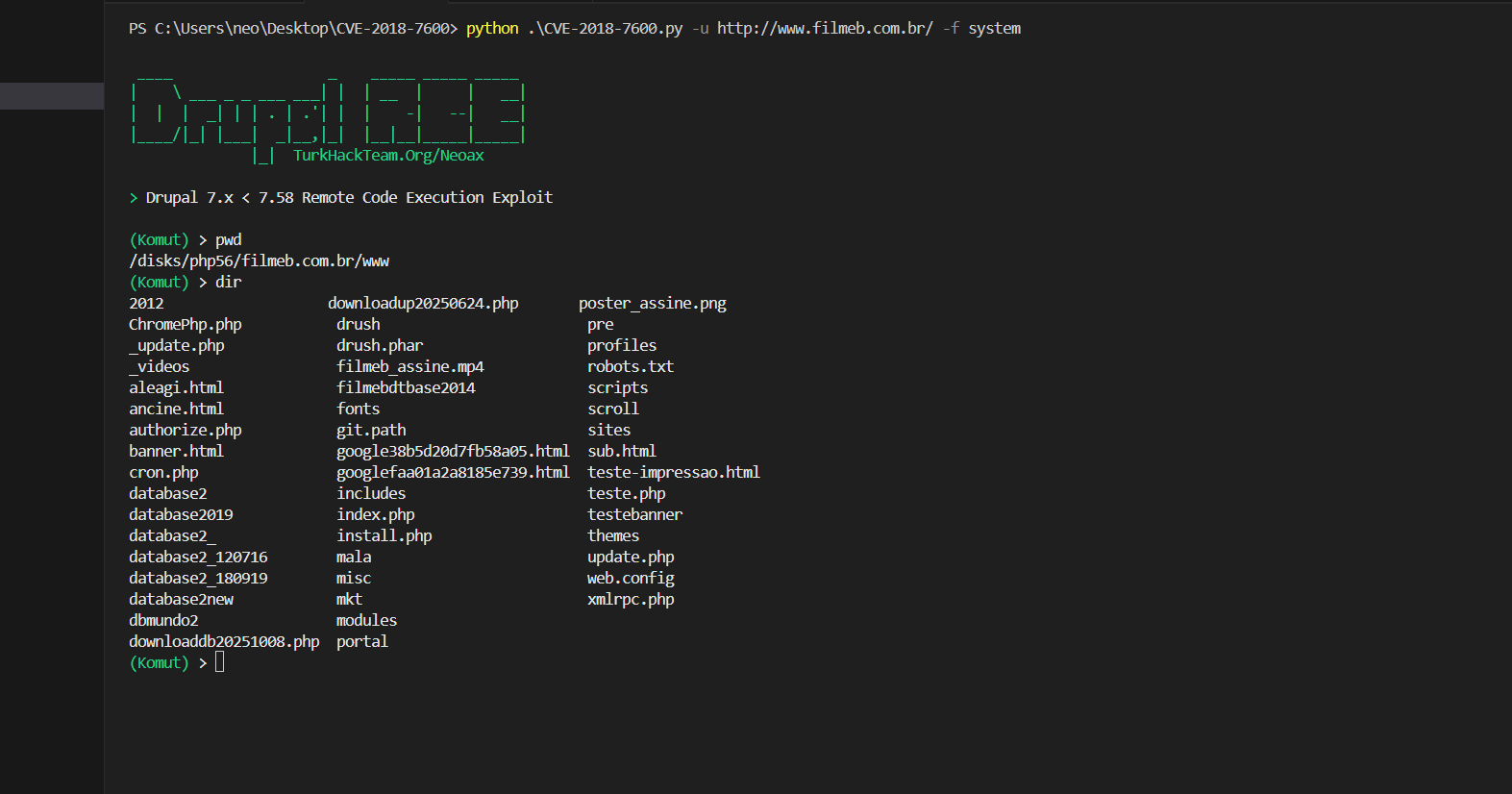Click the 'pwd' command text
Viewport: 1512px width, 794px height.
(x=228, y=240)
